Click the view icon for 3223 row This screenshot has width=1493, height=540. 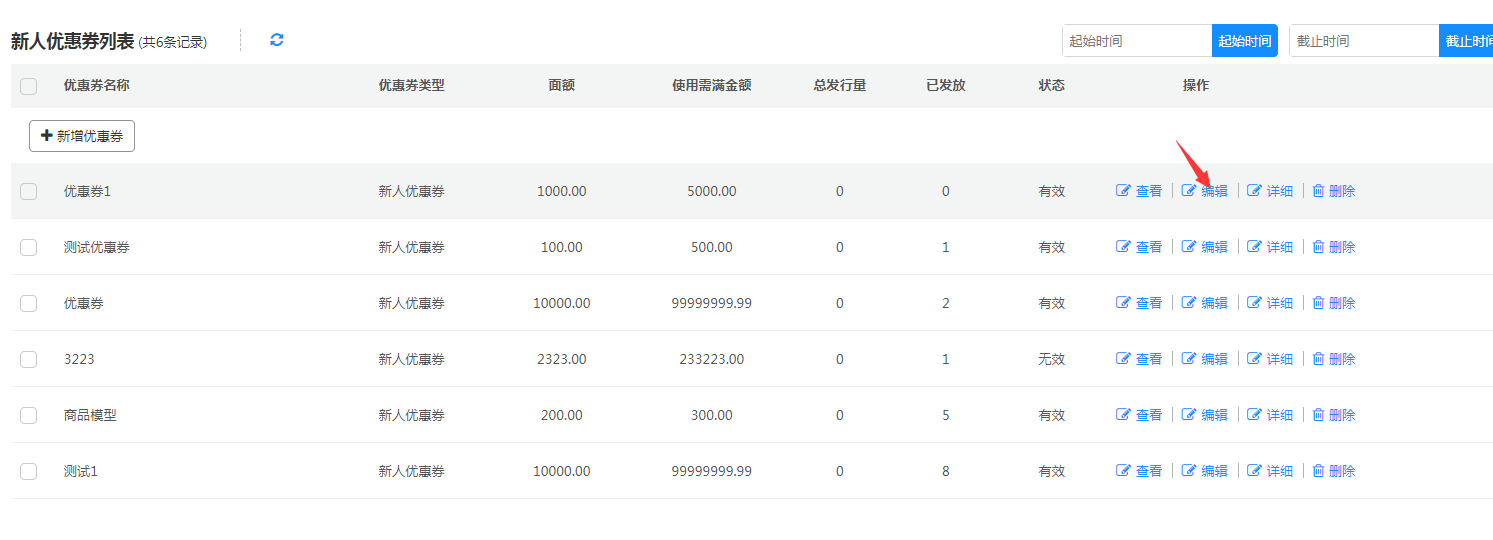click(x=1123, y=359)
